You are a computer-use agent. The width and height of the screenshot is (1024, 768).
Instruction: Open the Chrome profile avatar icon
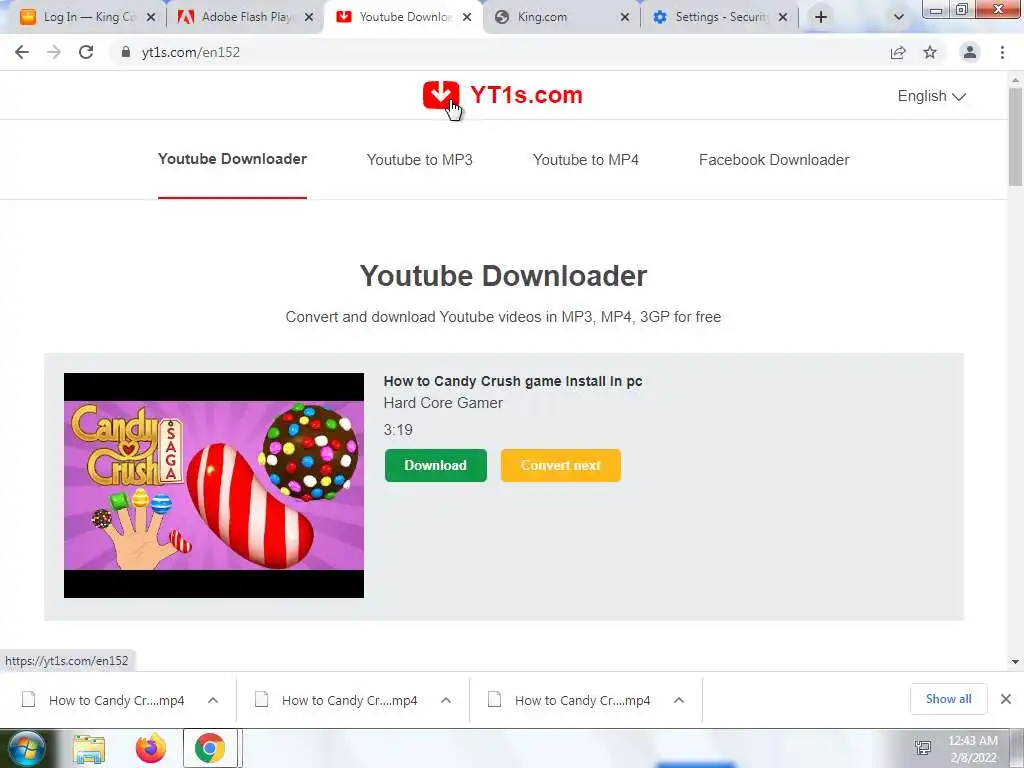pyautogui.click(x=970, y=52)
